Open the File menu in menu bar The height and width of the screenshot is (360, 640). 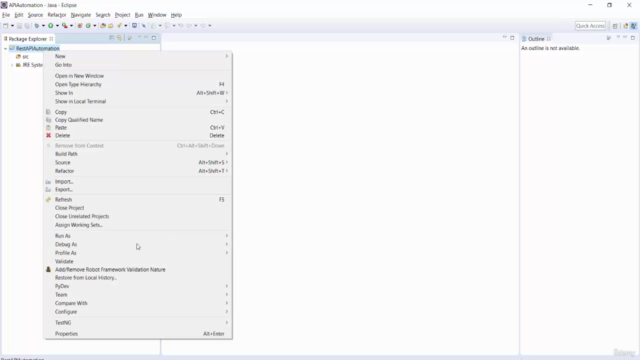click(x=6, y=15)
